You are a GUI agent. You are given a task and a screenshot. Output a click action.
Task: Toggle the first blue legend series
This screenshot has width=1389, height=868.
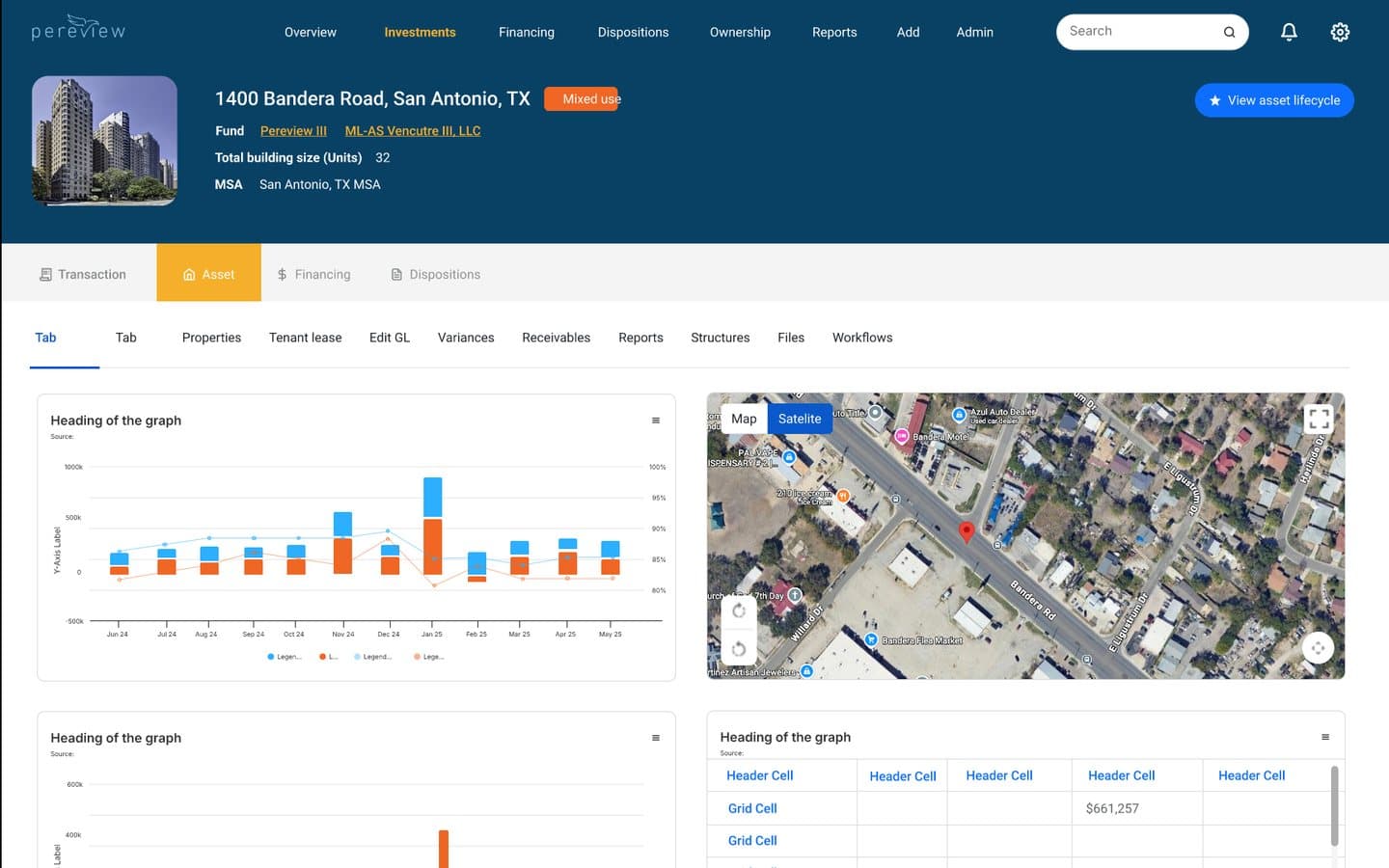tap(285, 657)
